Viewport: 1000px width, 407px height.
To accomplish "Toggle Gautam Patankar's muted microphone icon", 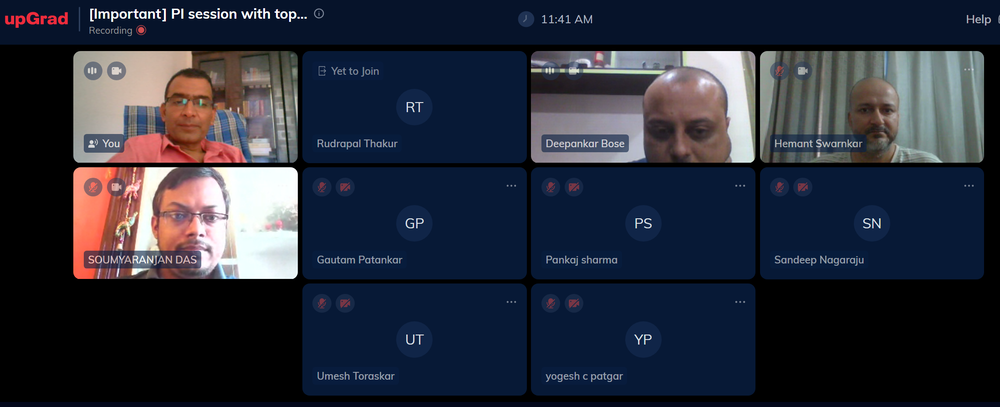I will pos(322,186).
